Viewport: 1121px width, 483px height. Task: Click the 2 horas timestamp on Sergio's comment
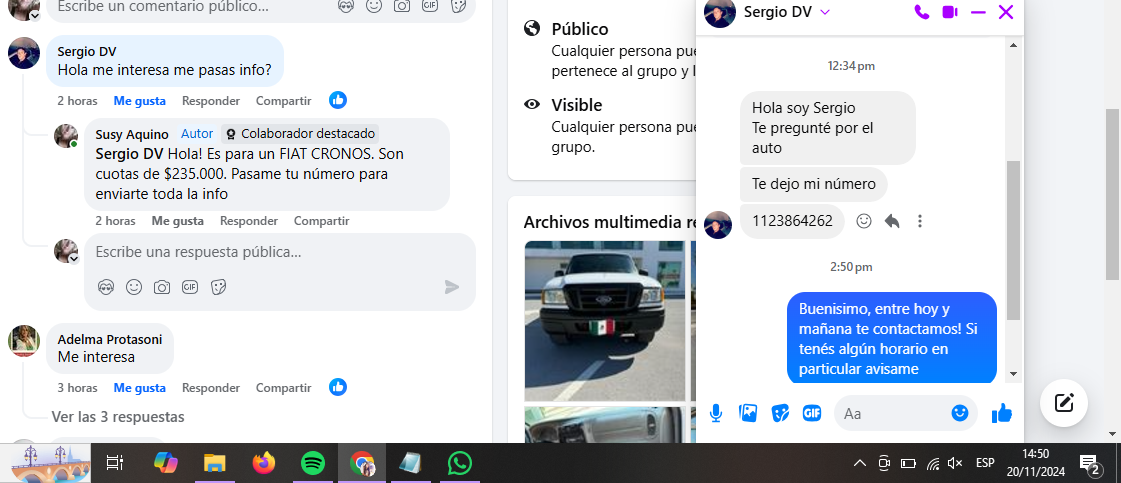[77, 101]
